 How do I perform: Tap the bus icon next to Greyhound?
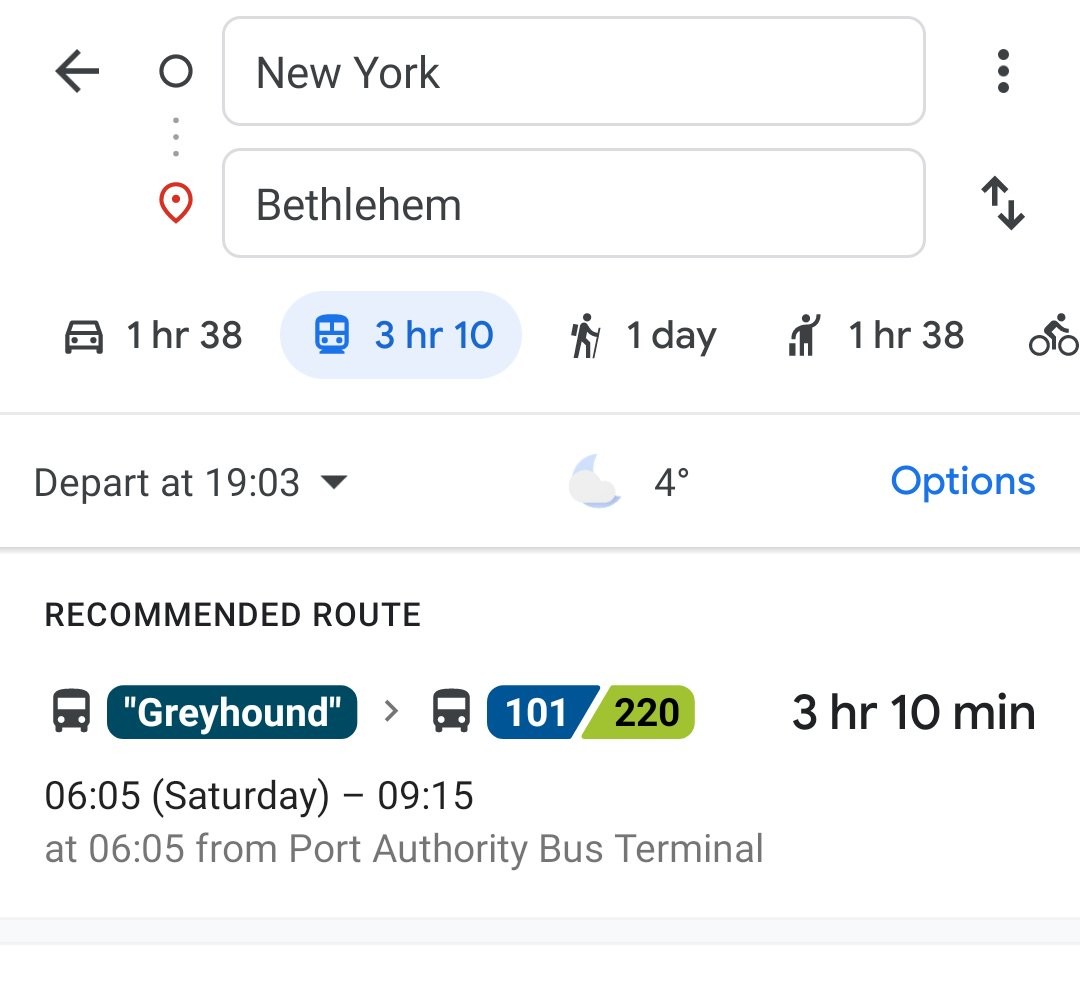(x=67, y=712)
